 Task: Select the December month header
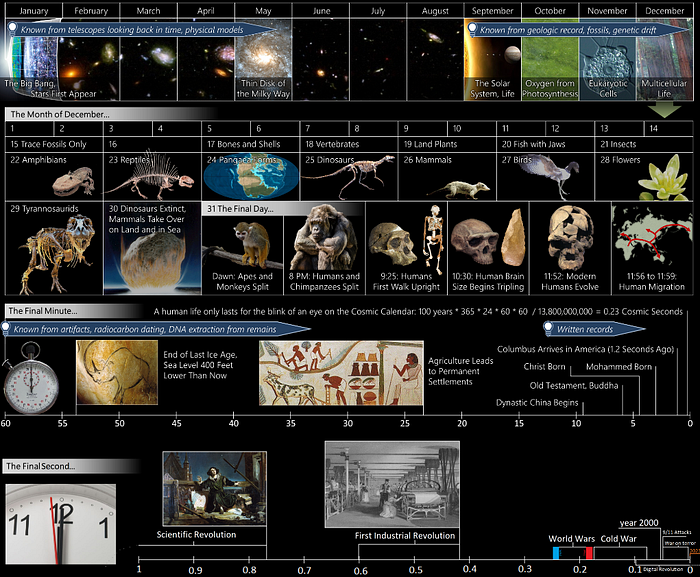pos(664,11)
